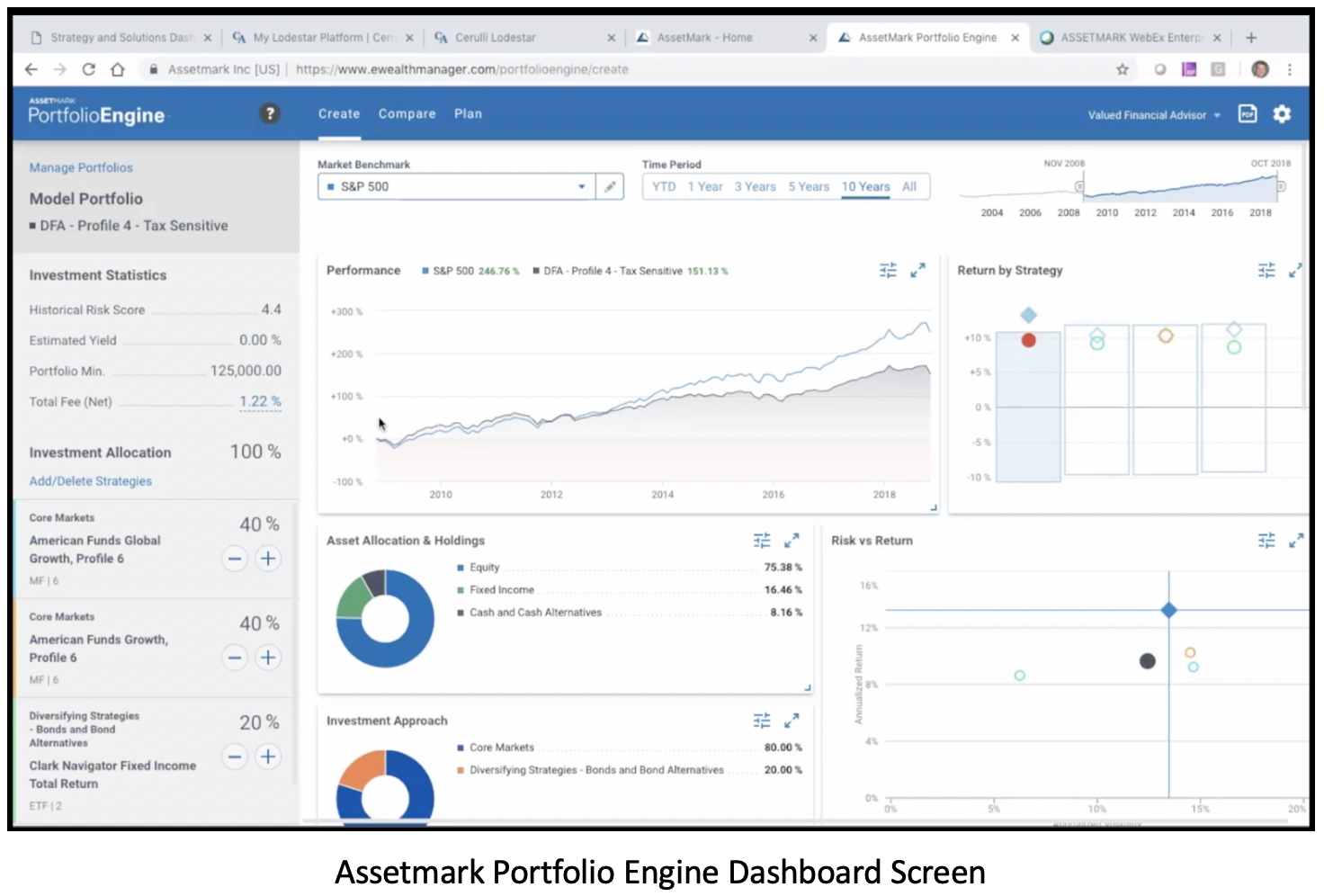Export report using the PDF icon
The height and width of the screenshot is (896, 1324).
(1248, 114)
